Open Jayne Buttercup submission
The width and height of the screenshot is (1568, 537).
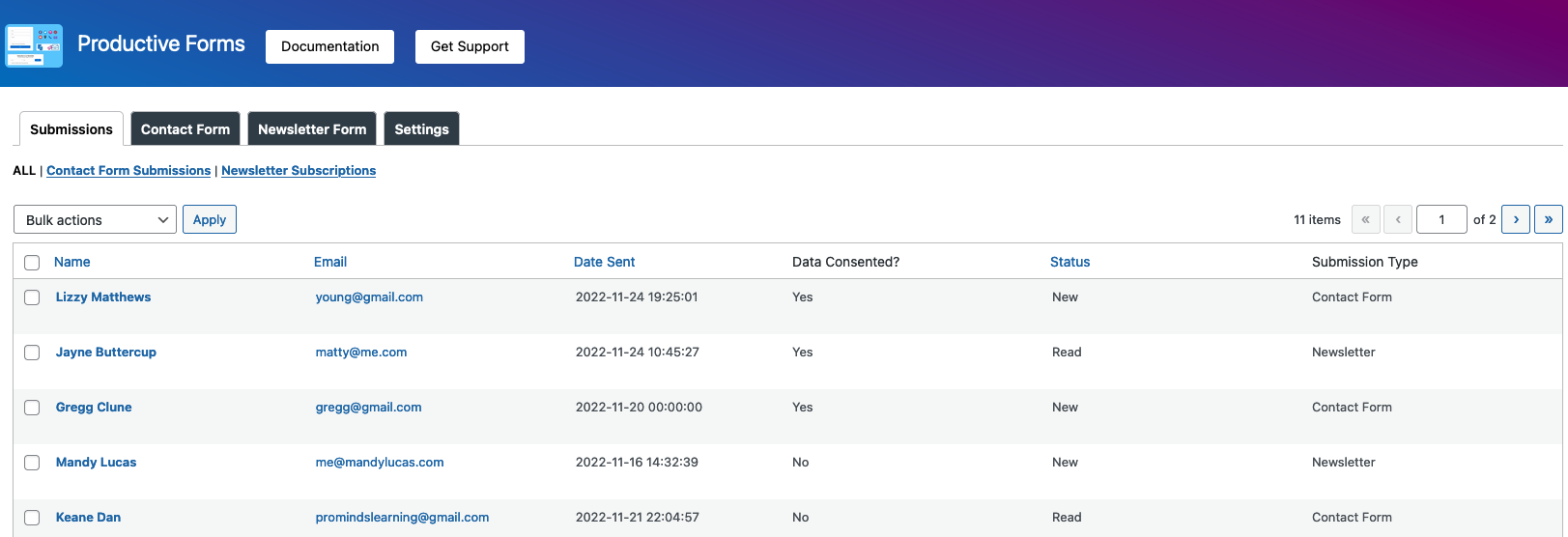point(106,352)
